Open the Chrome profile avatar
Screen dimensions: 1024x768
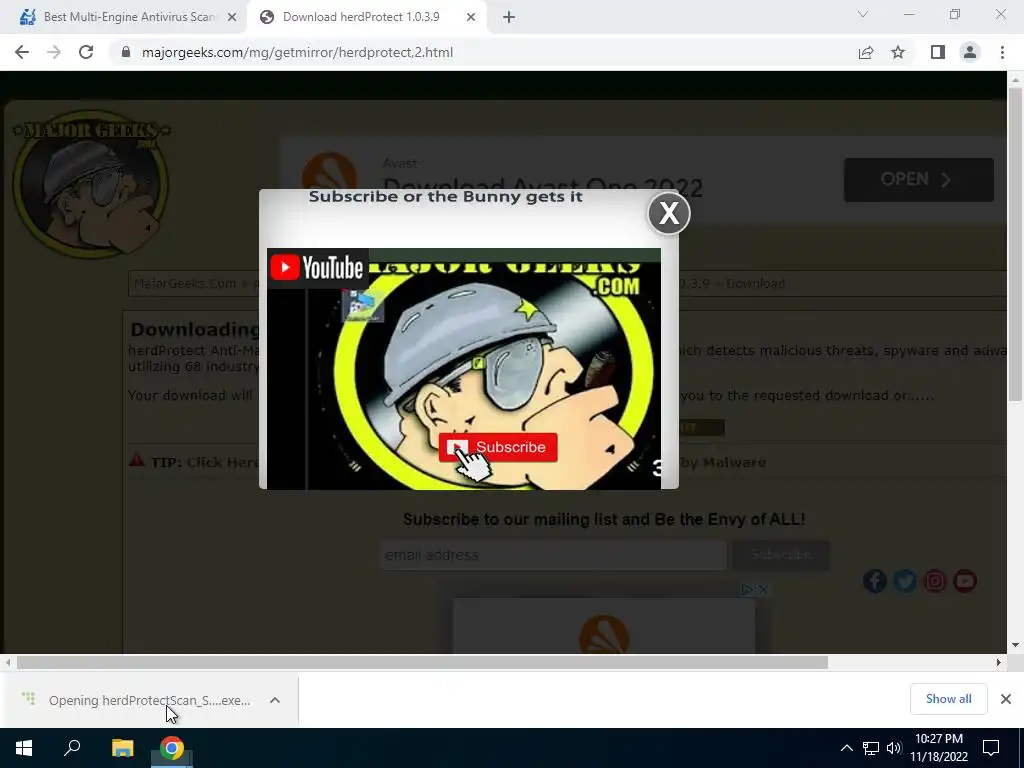[970, 52]
